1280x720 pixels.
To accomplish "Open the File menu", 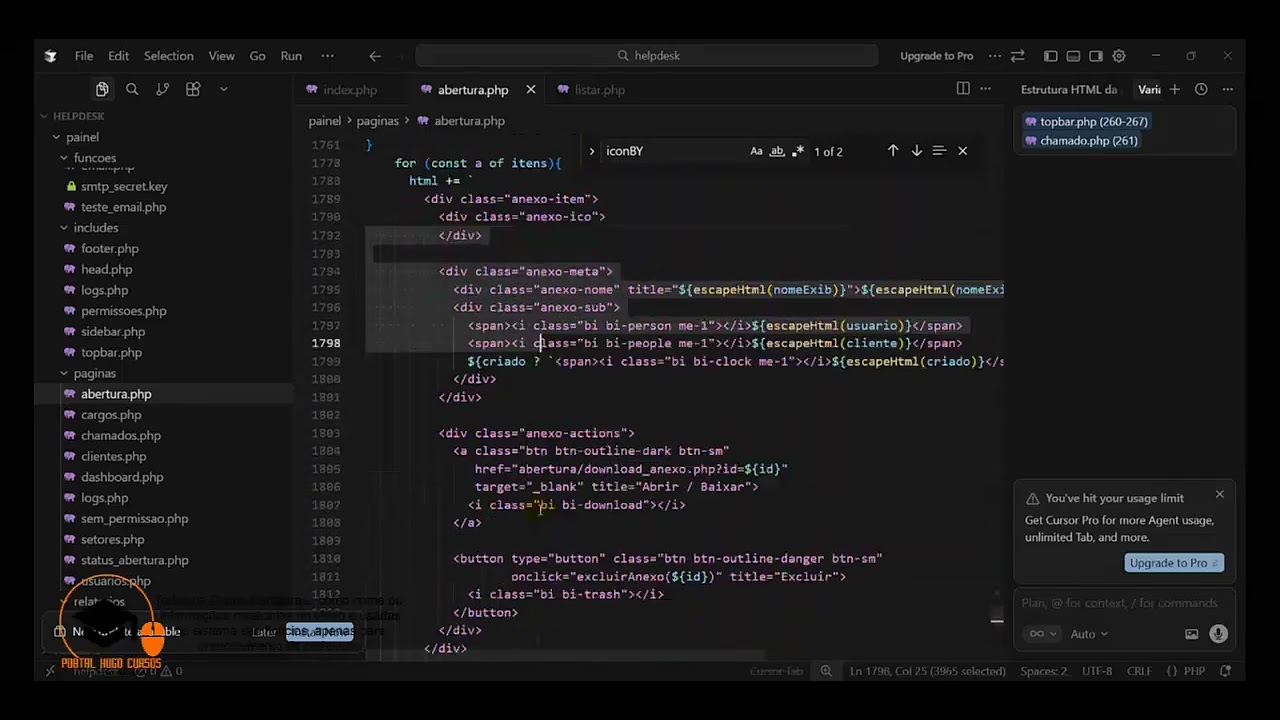I will (x=84, y=56).
